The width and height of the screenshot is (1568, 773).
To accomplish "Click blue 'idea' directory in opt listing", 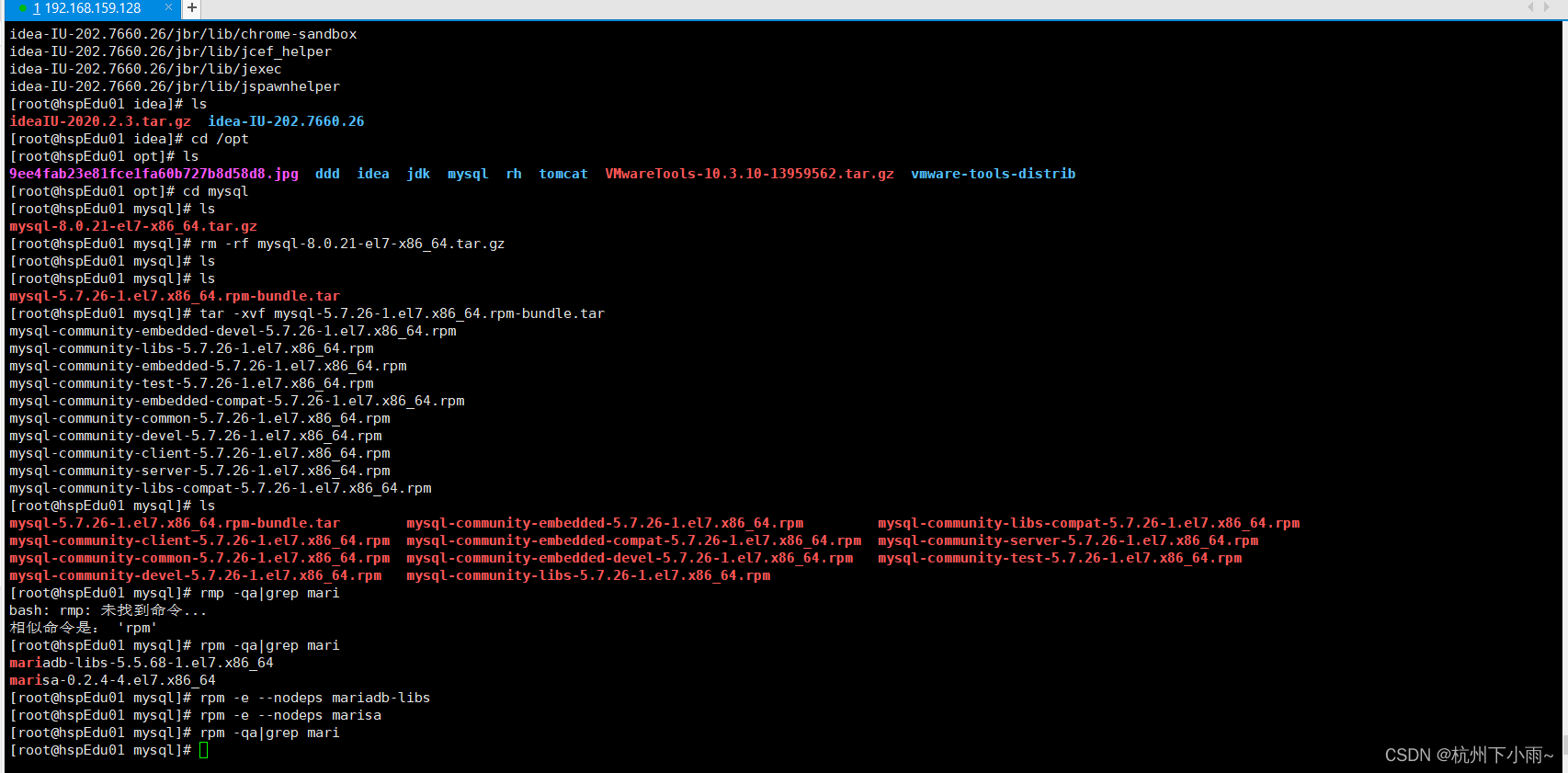I will [373, 174].
